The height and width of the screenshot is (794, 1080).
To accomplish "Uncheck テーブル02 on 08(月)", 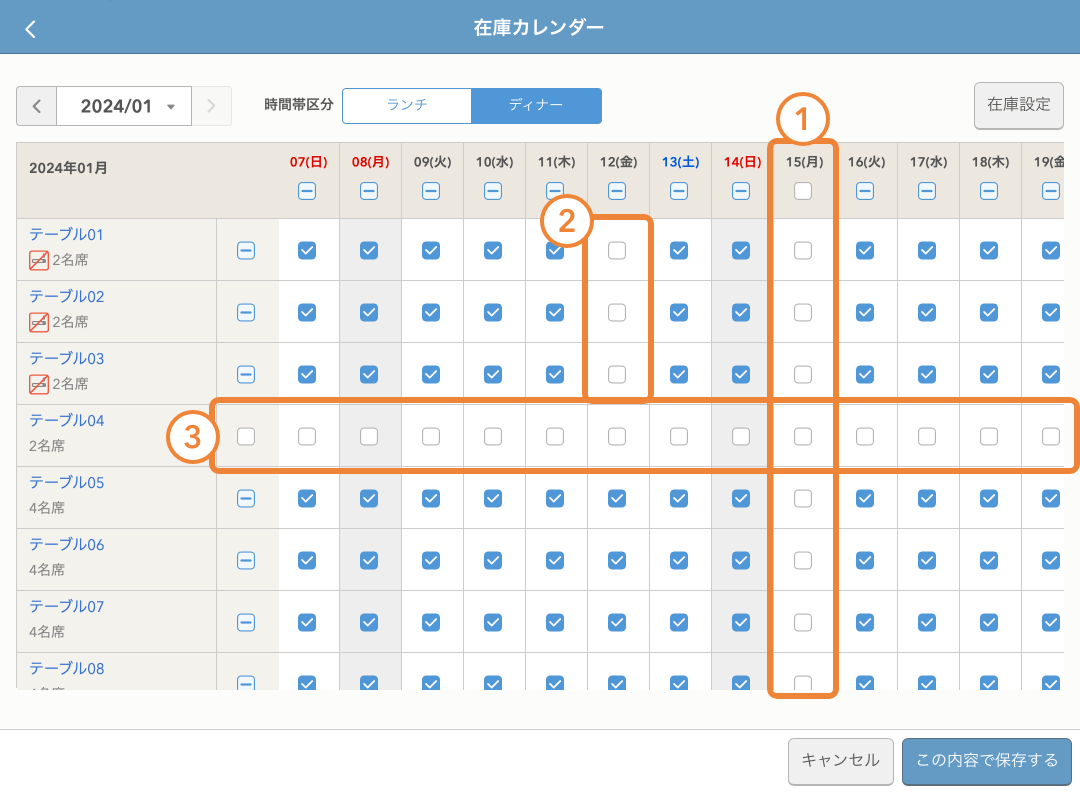I will tap(369, 313).
